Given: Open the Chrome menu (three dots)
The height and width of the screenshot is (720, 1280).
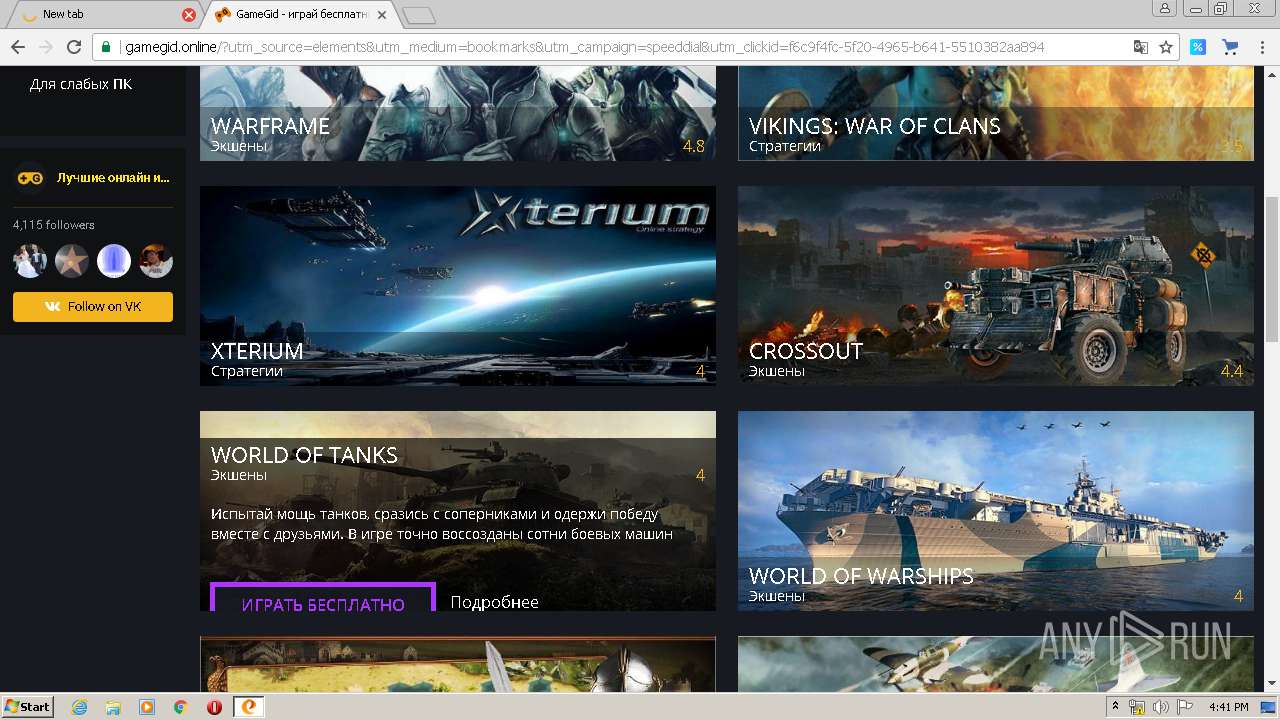Looking at the screenshot, I should point(1261,47).
